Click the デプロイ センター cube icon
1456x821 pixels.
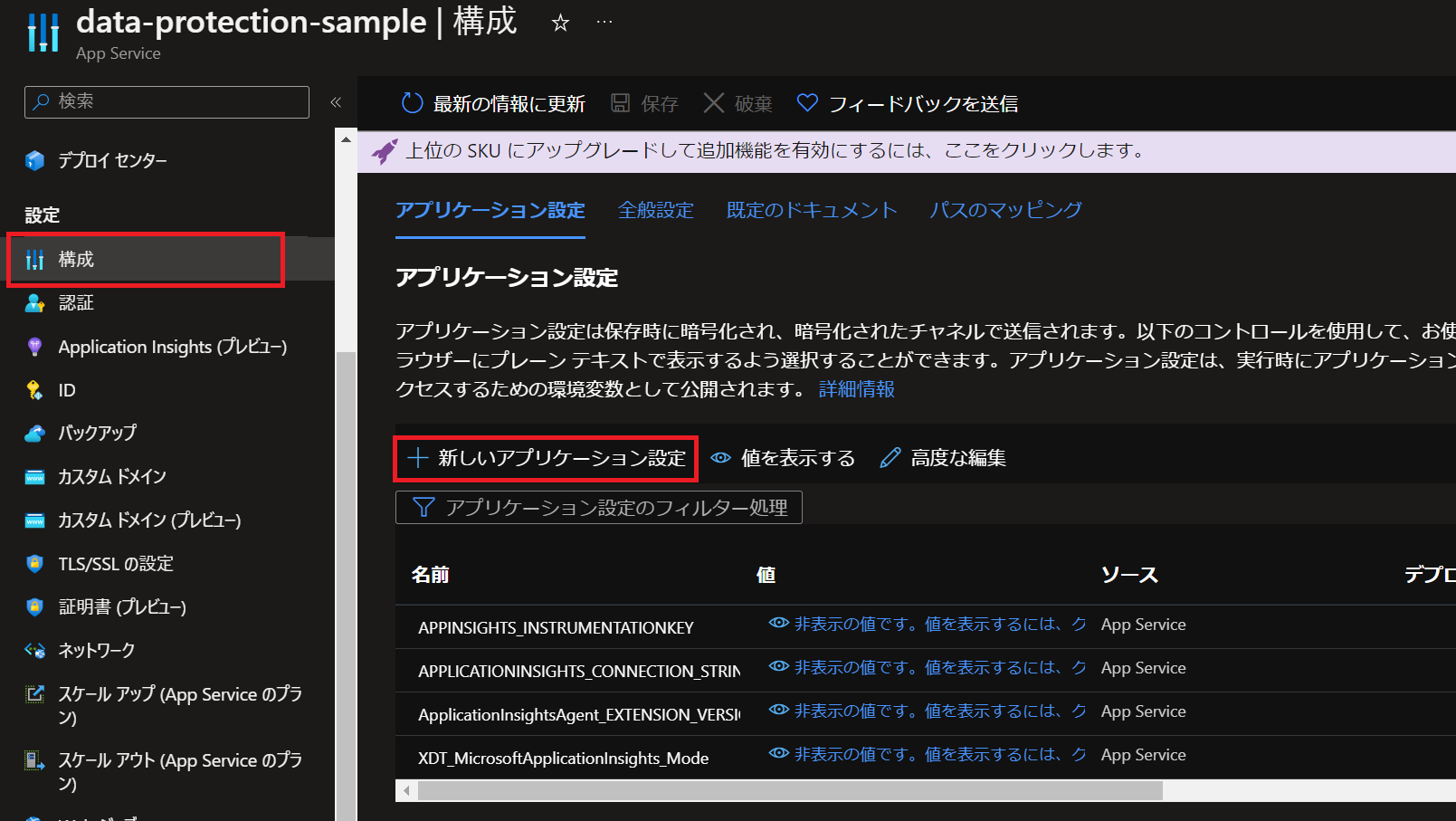(34, 160)
